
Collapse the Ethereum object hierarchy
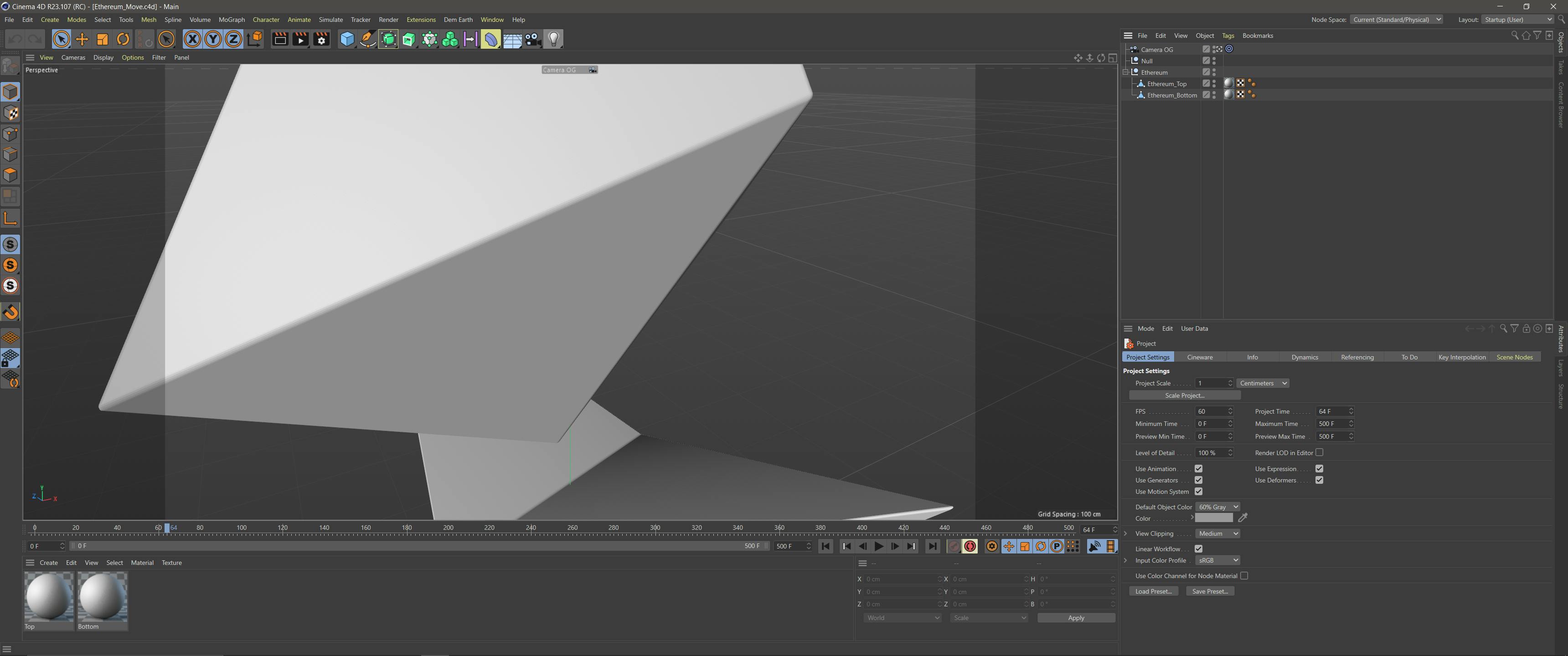(1126, 72)
